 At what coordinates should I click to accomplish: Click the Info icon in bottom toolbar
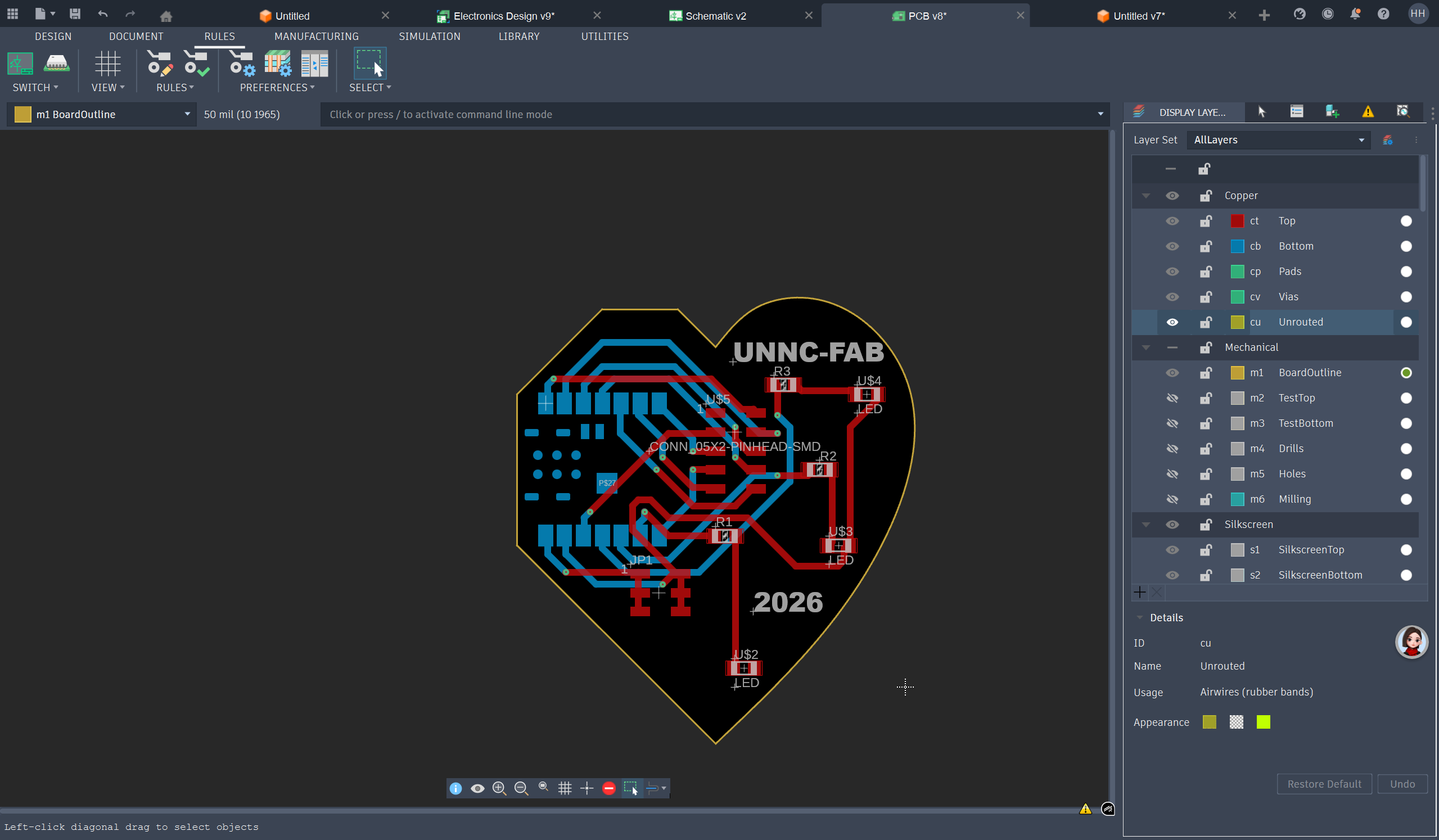pos(455,788)
